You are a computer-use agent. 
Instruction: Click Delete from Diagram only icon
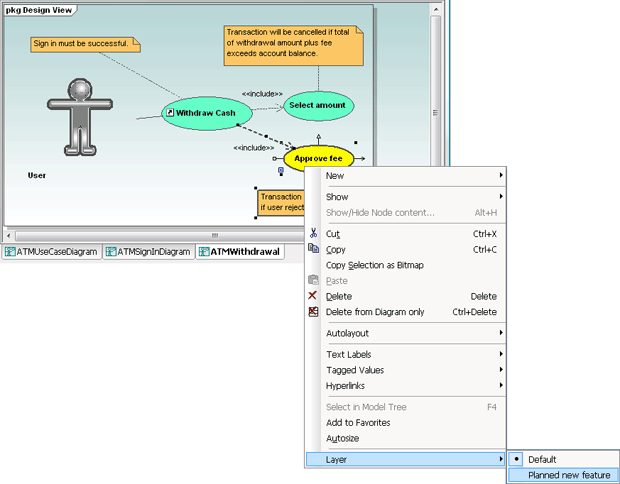point(313,312)
